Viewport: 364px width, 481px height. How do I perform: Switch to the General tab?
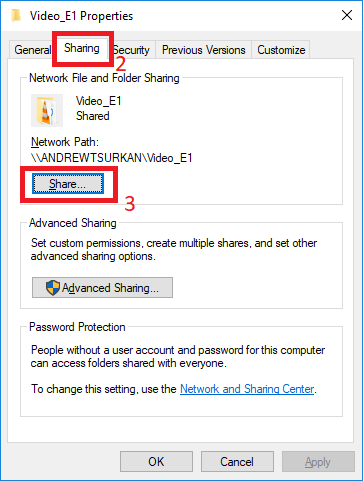[x=32, y=50]
